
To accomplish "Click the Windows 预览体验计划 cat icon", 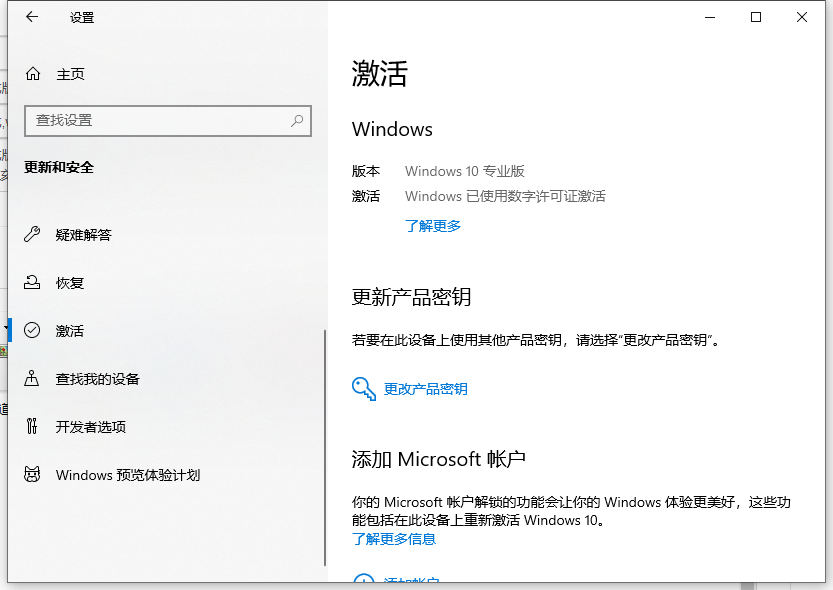I will 32,474.
